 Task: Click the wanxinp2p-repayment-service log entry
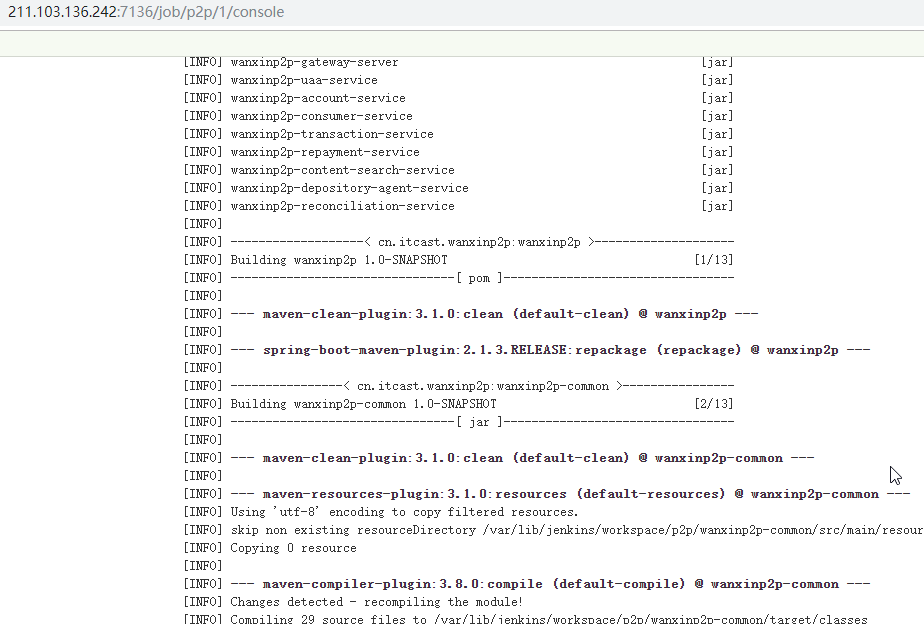[x=458, y=151]
